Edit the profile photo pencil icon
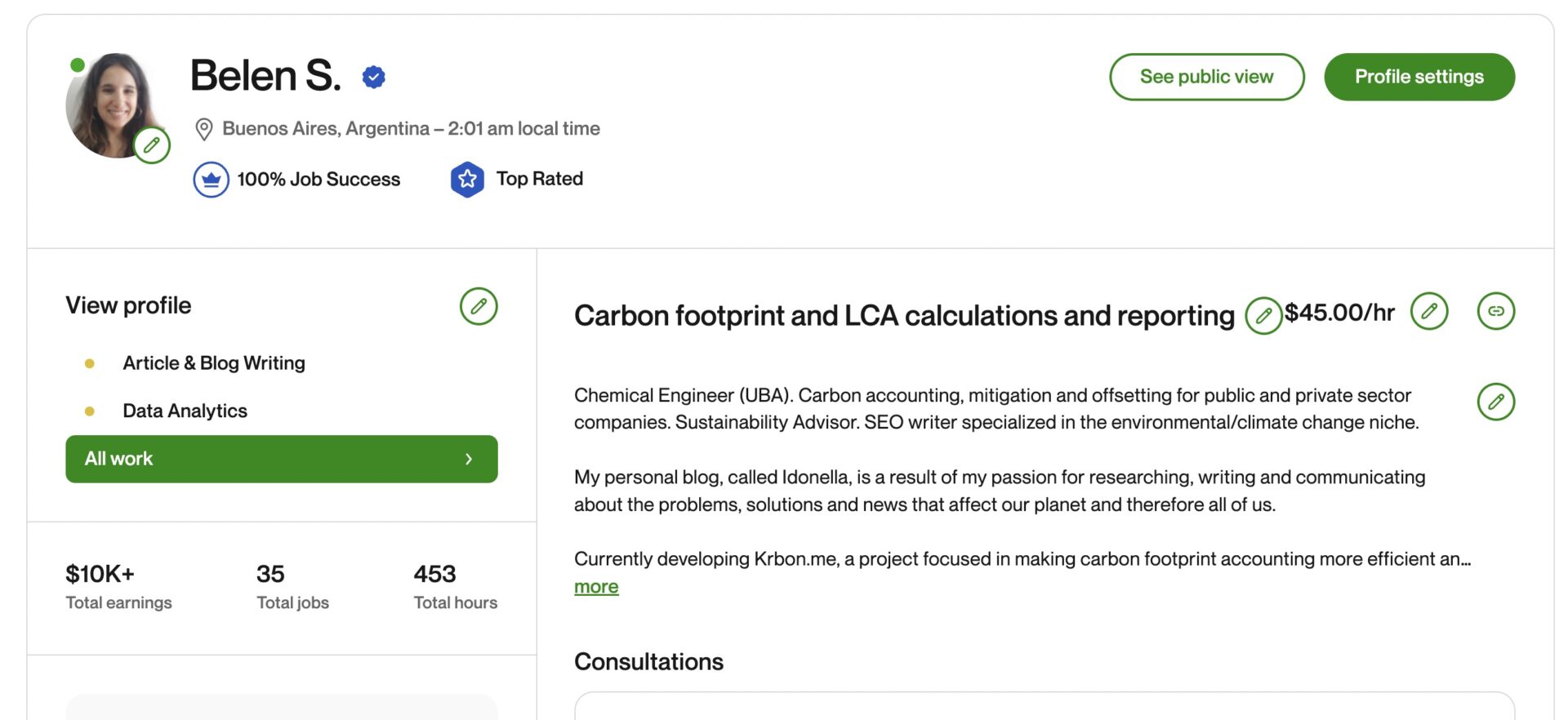 (x=152, y=145)
